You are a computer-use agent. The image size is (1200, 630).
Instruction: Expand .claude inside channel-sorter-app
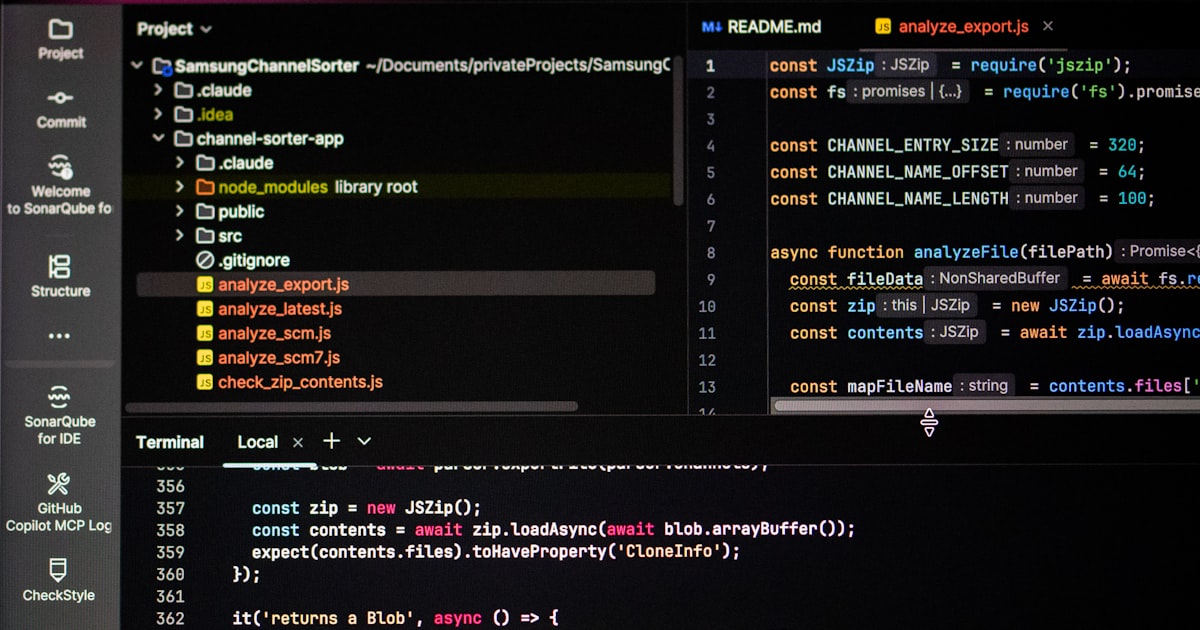180,163
